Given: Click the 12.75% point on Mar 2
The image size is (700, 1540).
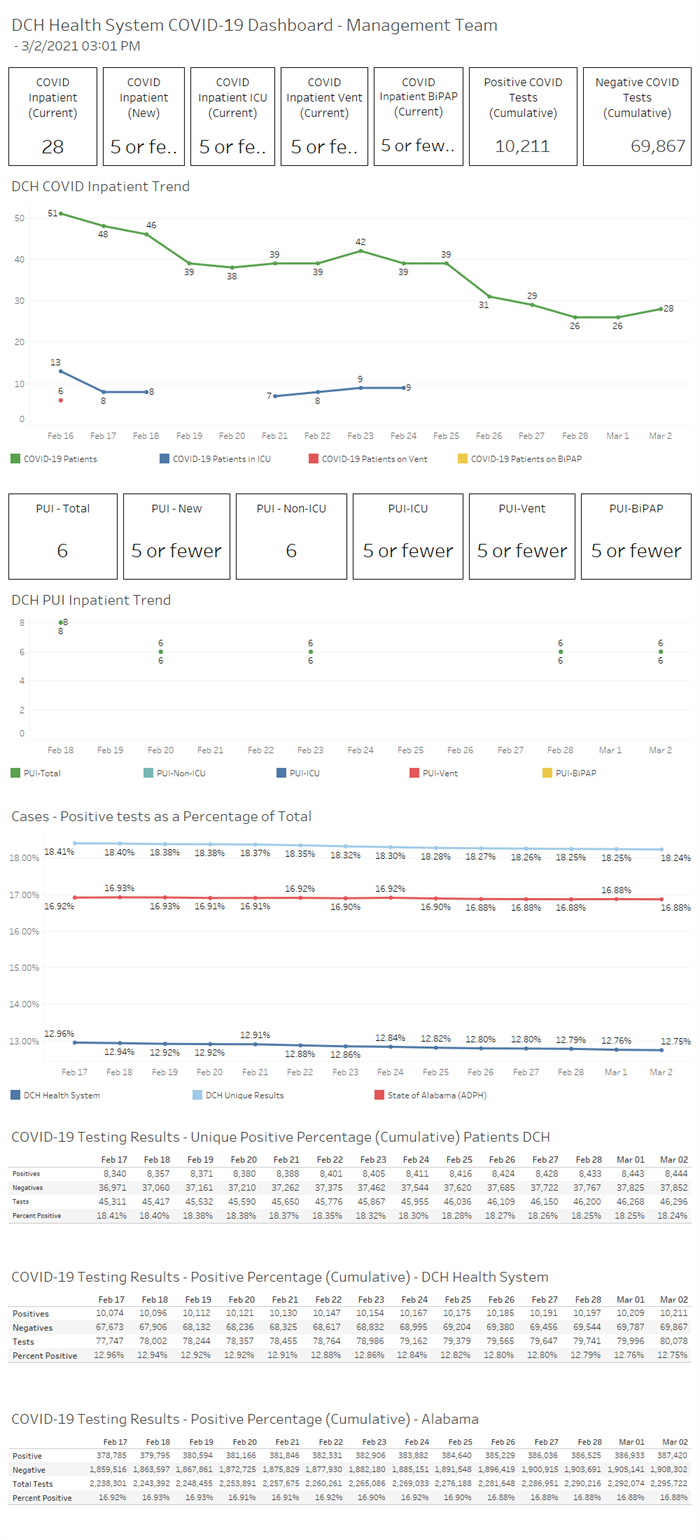Looking at the screenshot, I should tap(661, 1050).
